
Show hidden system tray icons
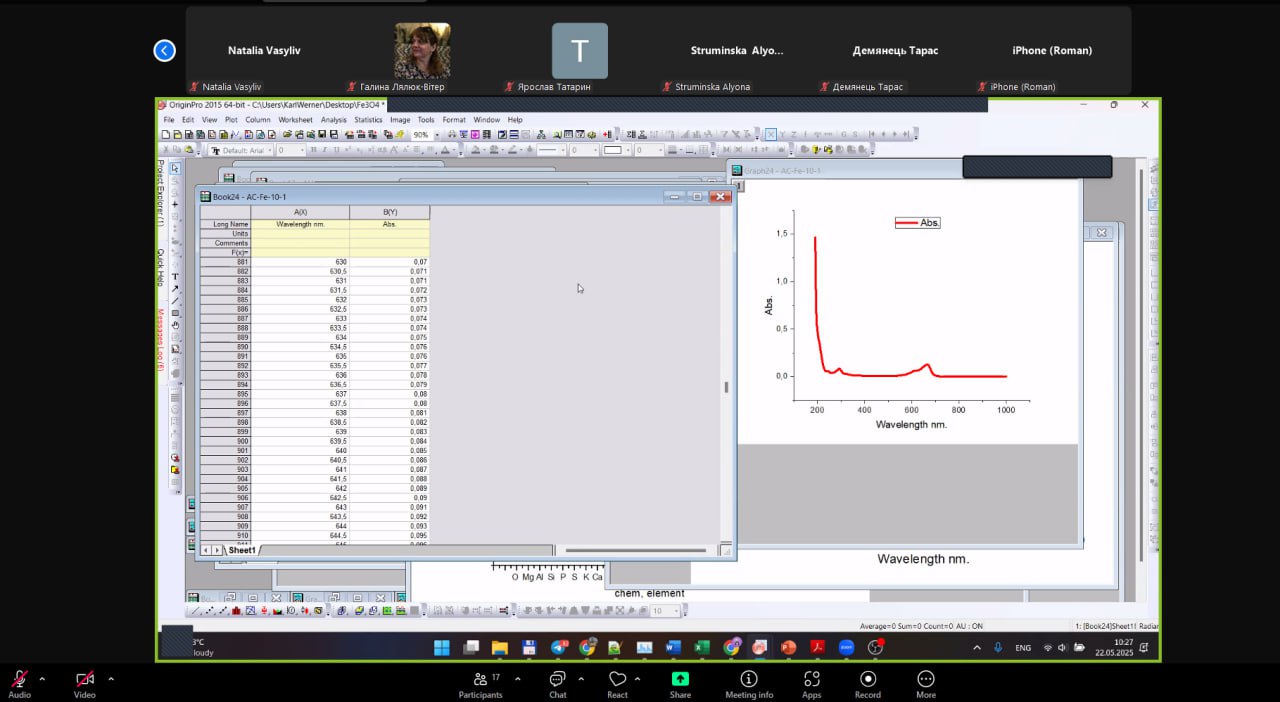977,648
